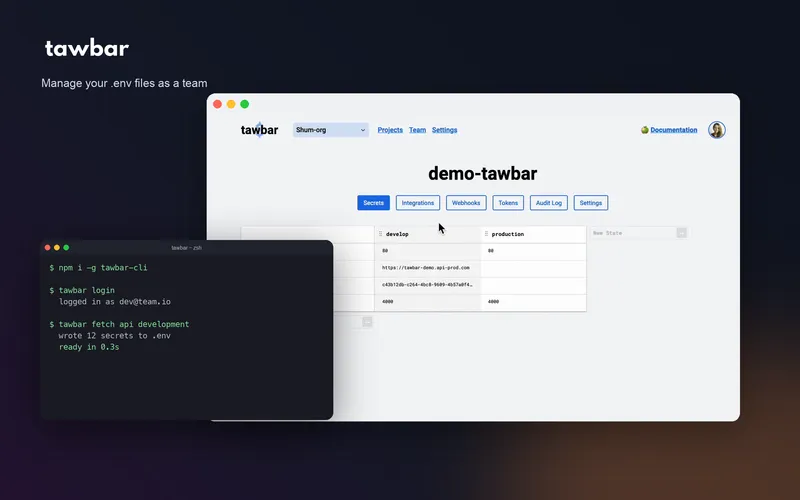Expand the Shum-org organization dropdown
This screenshot has height=500, width=800.
click(x=331, y=130)
